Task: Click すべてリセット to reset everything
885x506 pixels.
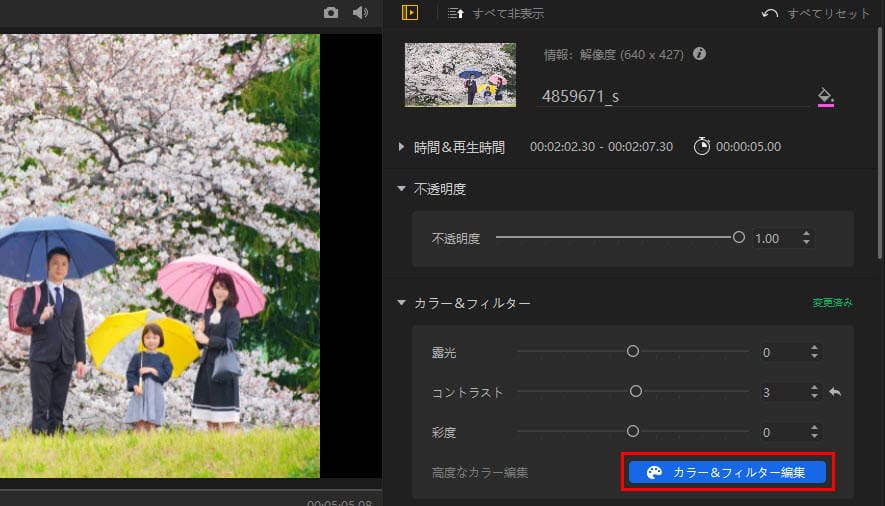Action: click(x=829, y=13)
